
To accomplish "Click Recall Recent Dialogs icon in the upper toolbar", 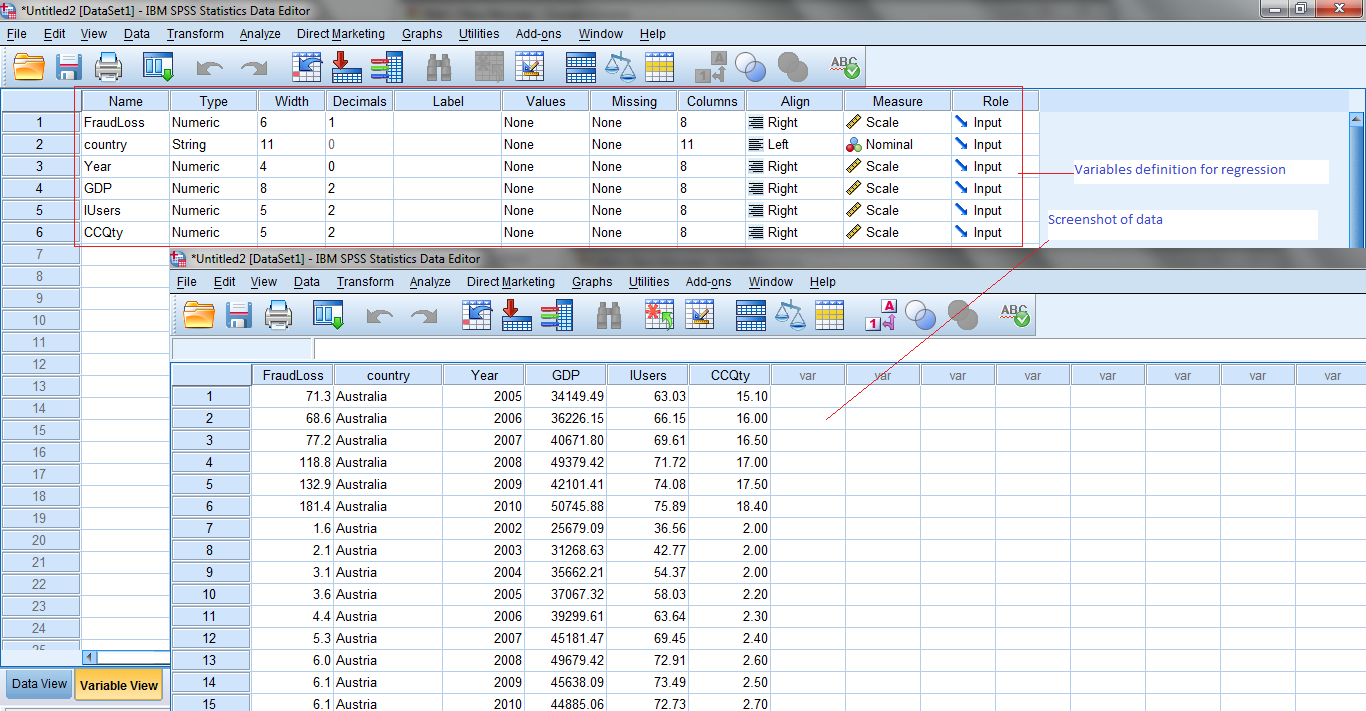I will [158, 67].
